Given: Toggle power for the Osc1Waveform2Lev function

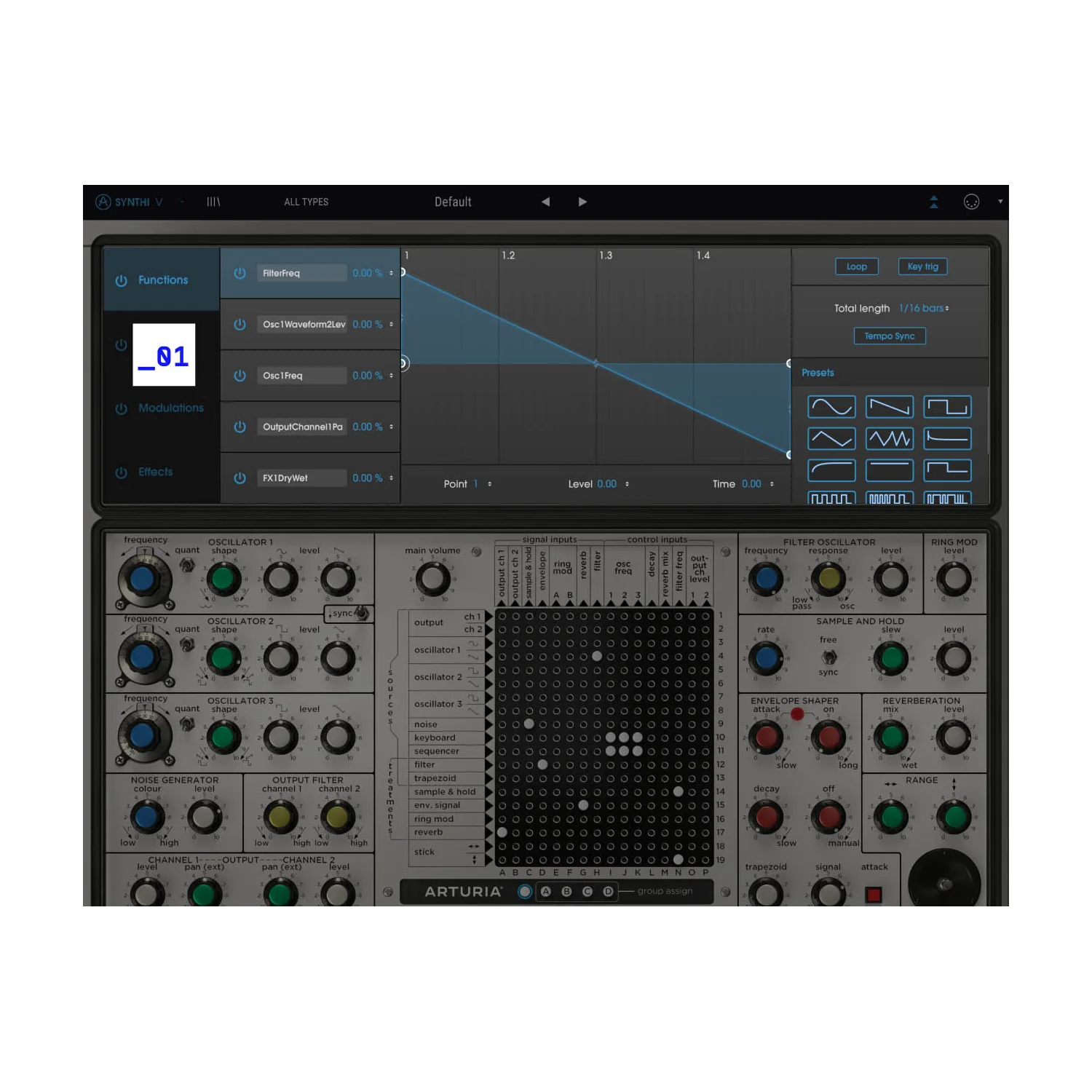Looking at the screenshot, I should coord(240,324).
